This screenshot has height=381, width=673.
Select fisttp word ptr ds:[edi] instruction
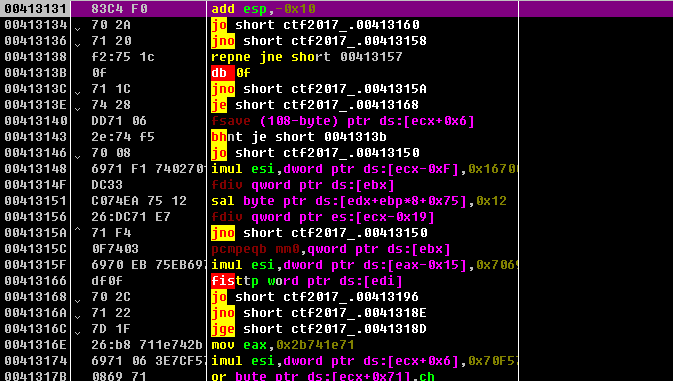click(x=307, y=281)
